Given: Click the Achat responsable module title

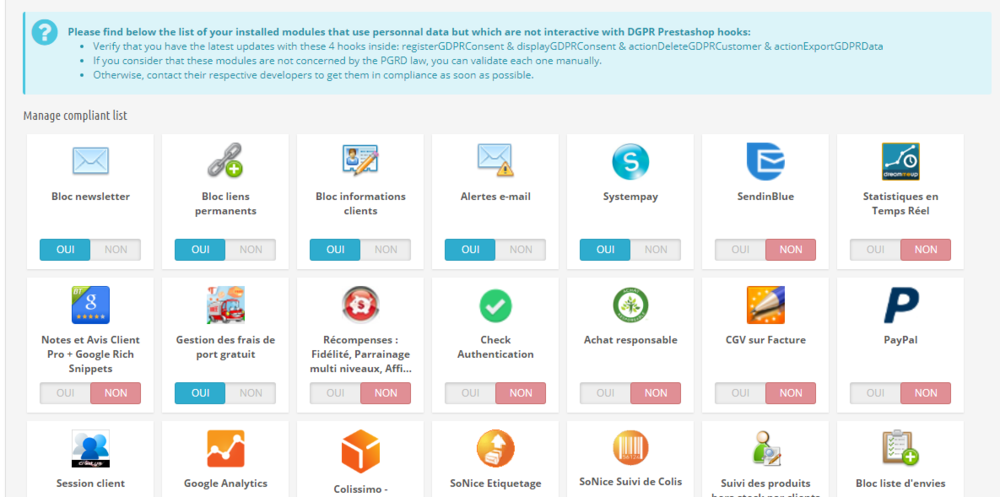Looking at the screenshot, I should click(631, 340).
